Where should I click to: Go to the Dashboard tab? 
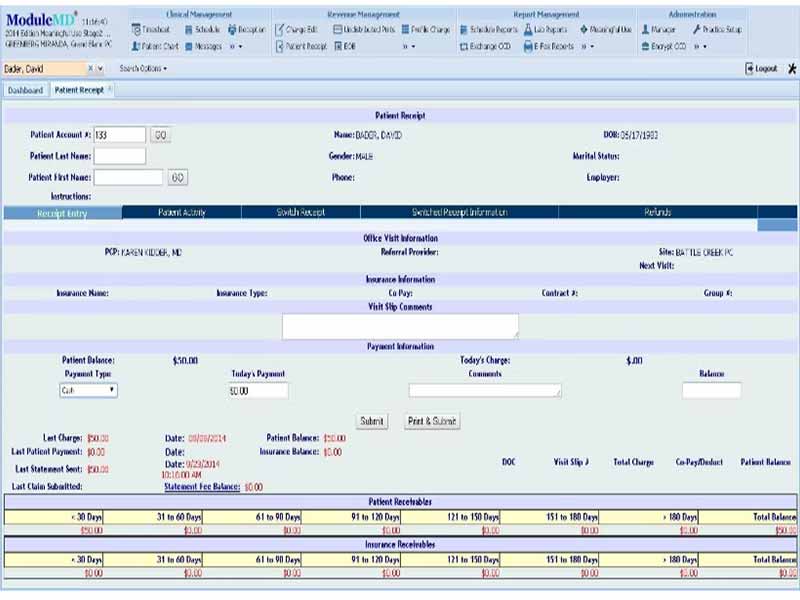(x=26, y=90)
